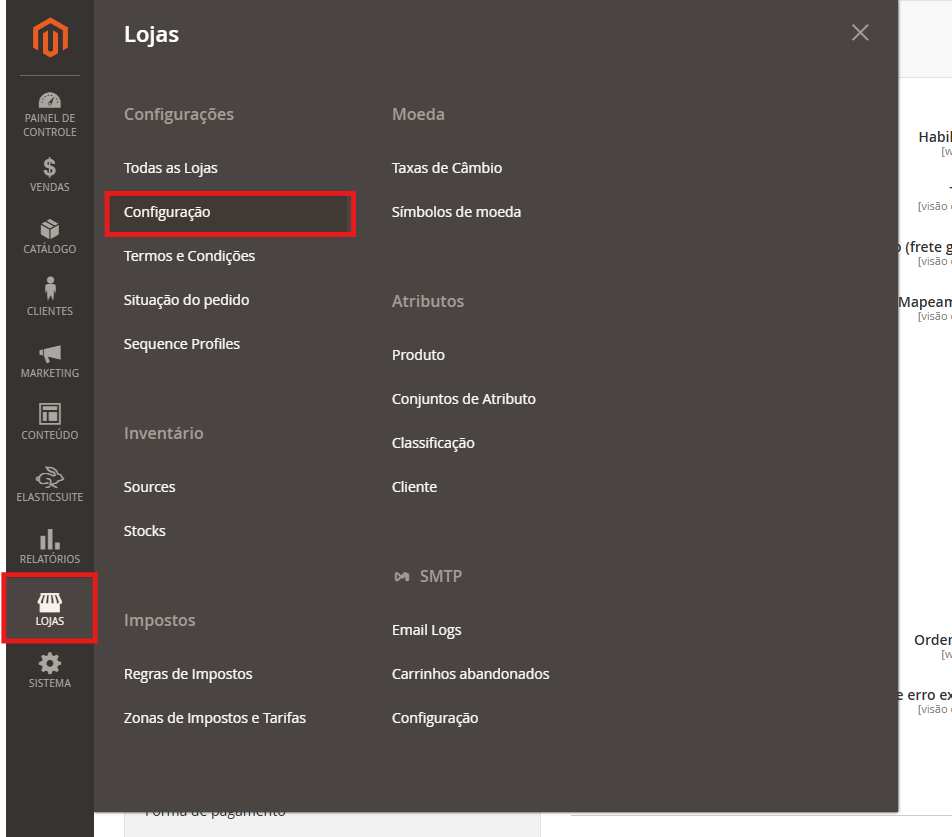Open Todas as Lojas
Viewport: 952px width, 837px height.
pos(170,168)
